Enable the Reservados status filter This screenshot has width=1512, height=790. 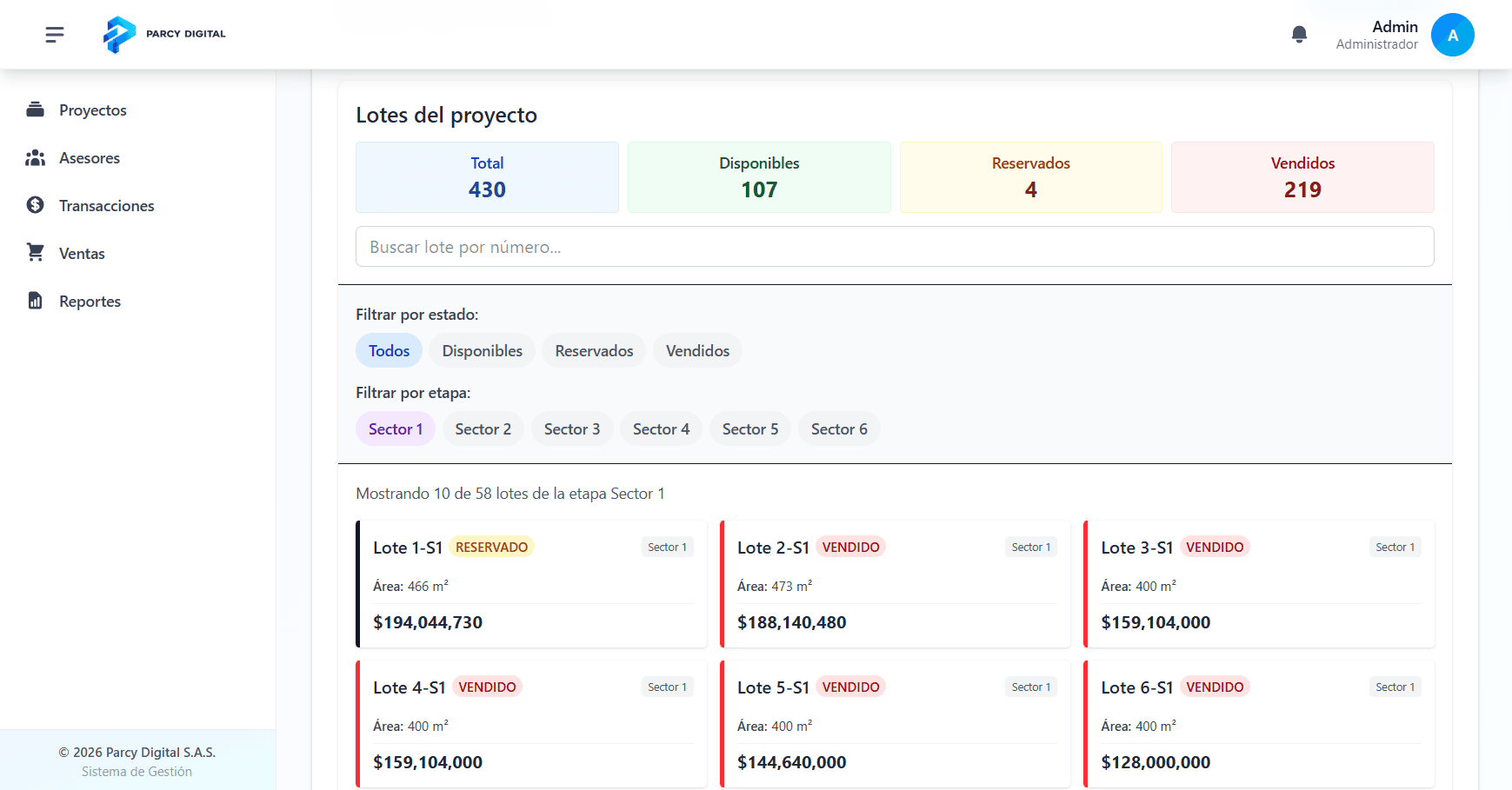tap(593, 350)
